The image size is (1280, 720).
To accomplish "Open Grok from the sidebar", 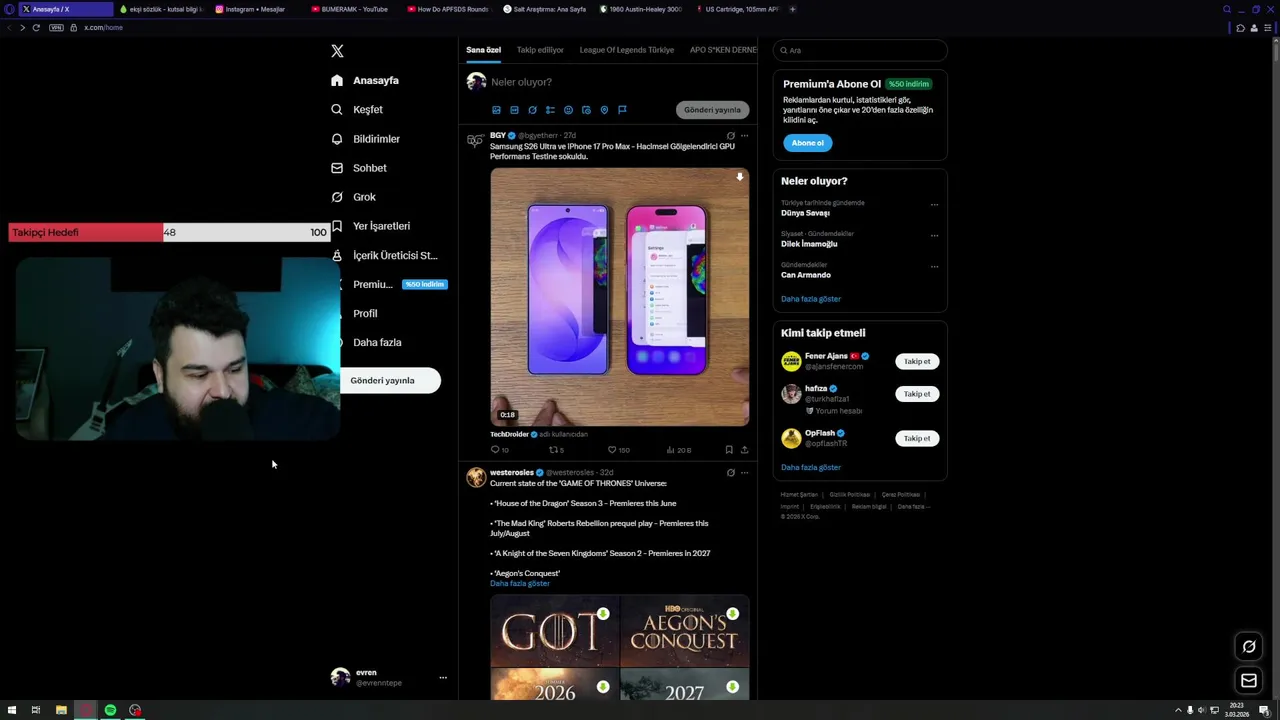I will point(353,197).
